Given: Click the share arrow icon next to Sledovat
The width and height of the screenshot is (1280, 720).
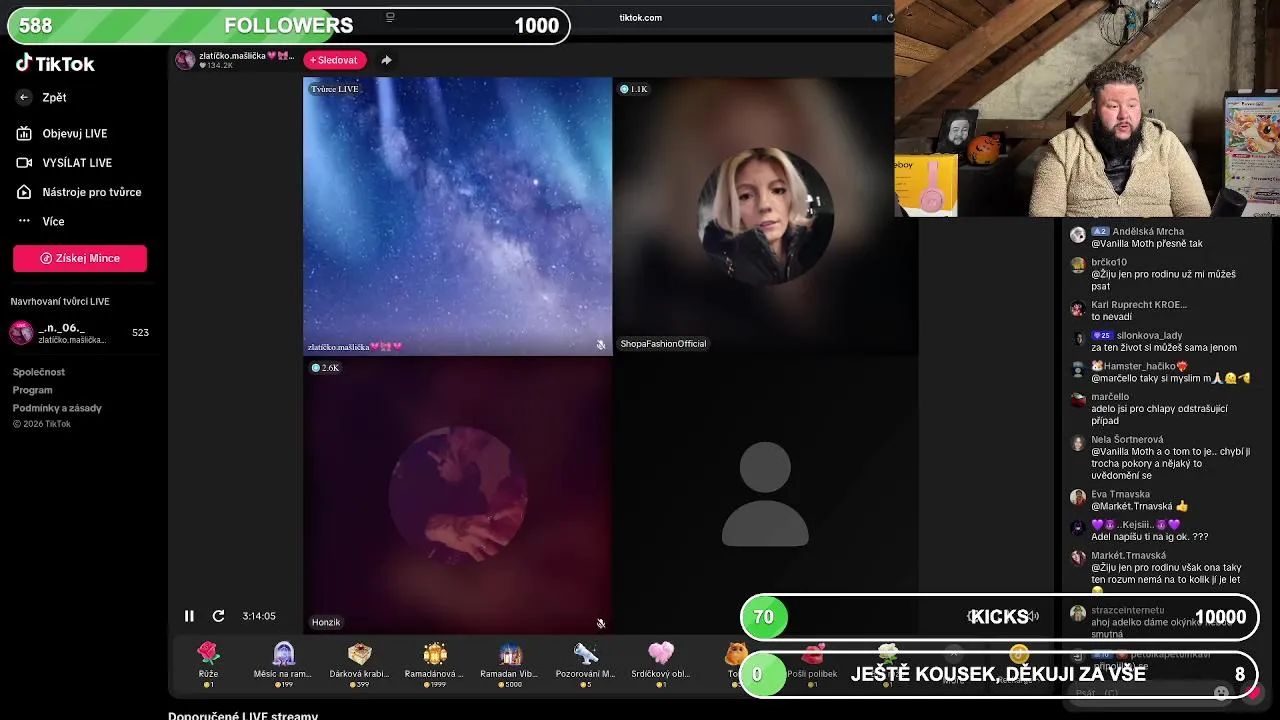Looking at the screenshot, I should click(386, 60).
